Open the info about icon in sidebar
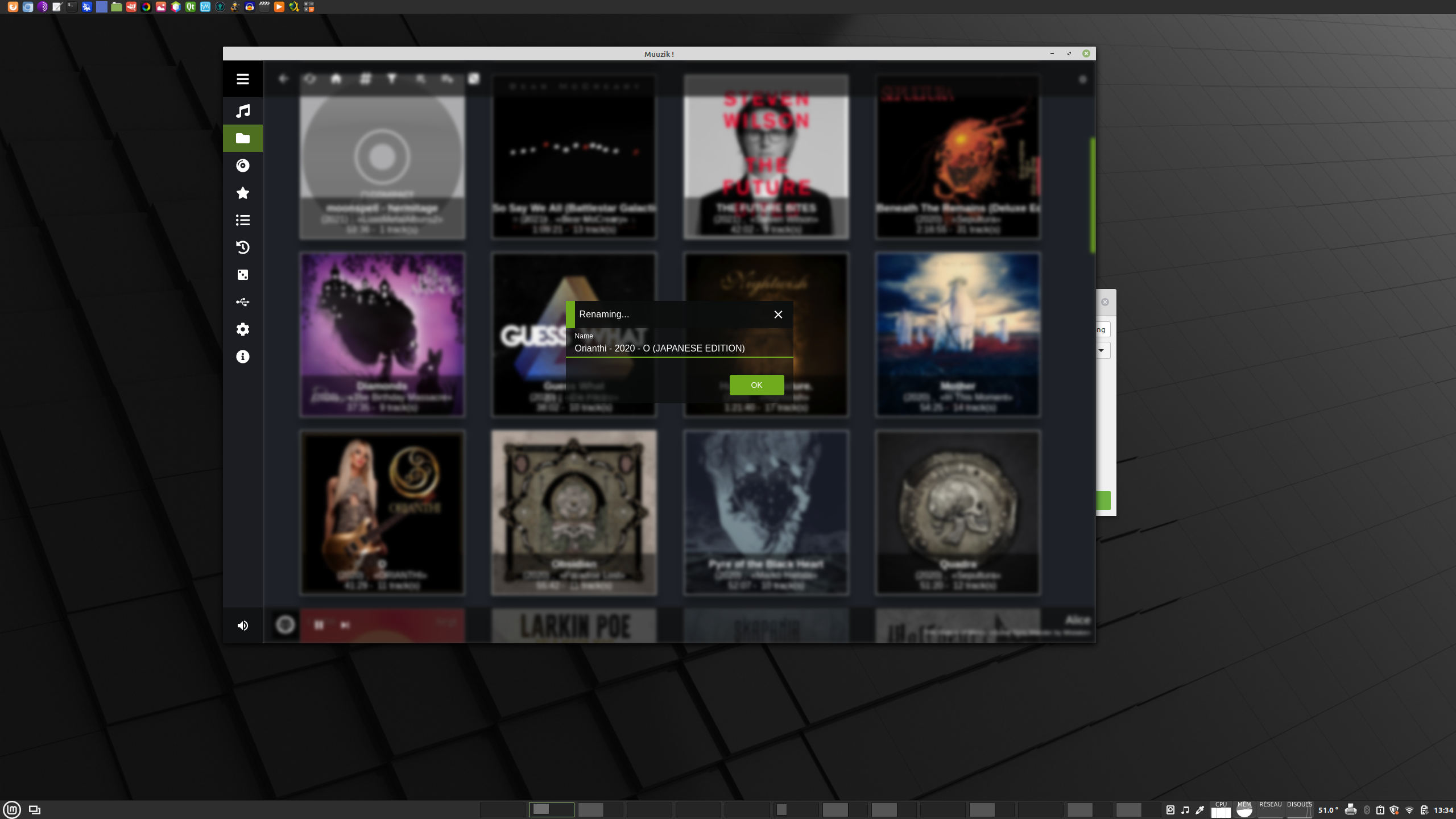Viewport: 1456px width, 819px height. (243, 357)
